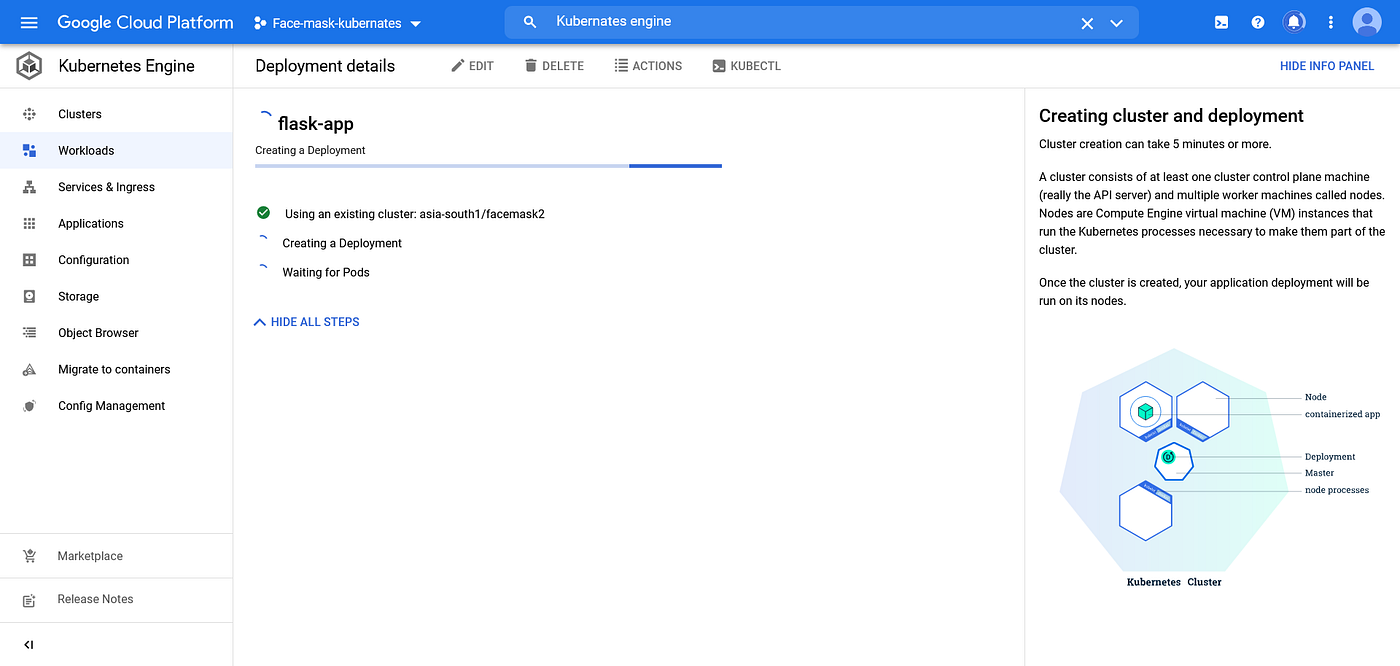Open Migrate to containers page

pyautogui.click(x=114, y=369)
